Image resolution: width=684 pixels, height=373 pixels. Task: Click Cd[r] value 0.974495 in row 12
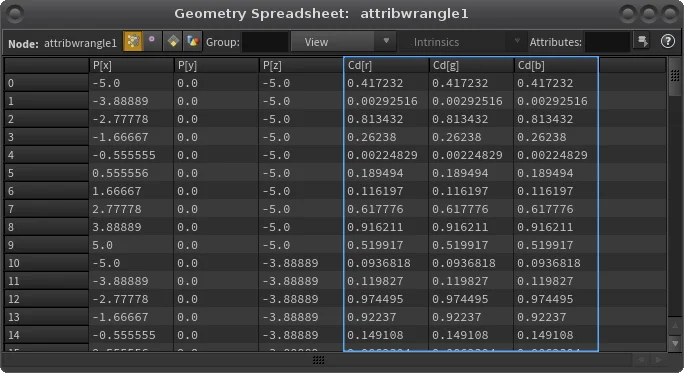375,299
